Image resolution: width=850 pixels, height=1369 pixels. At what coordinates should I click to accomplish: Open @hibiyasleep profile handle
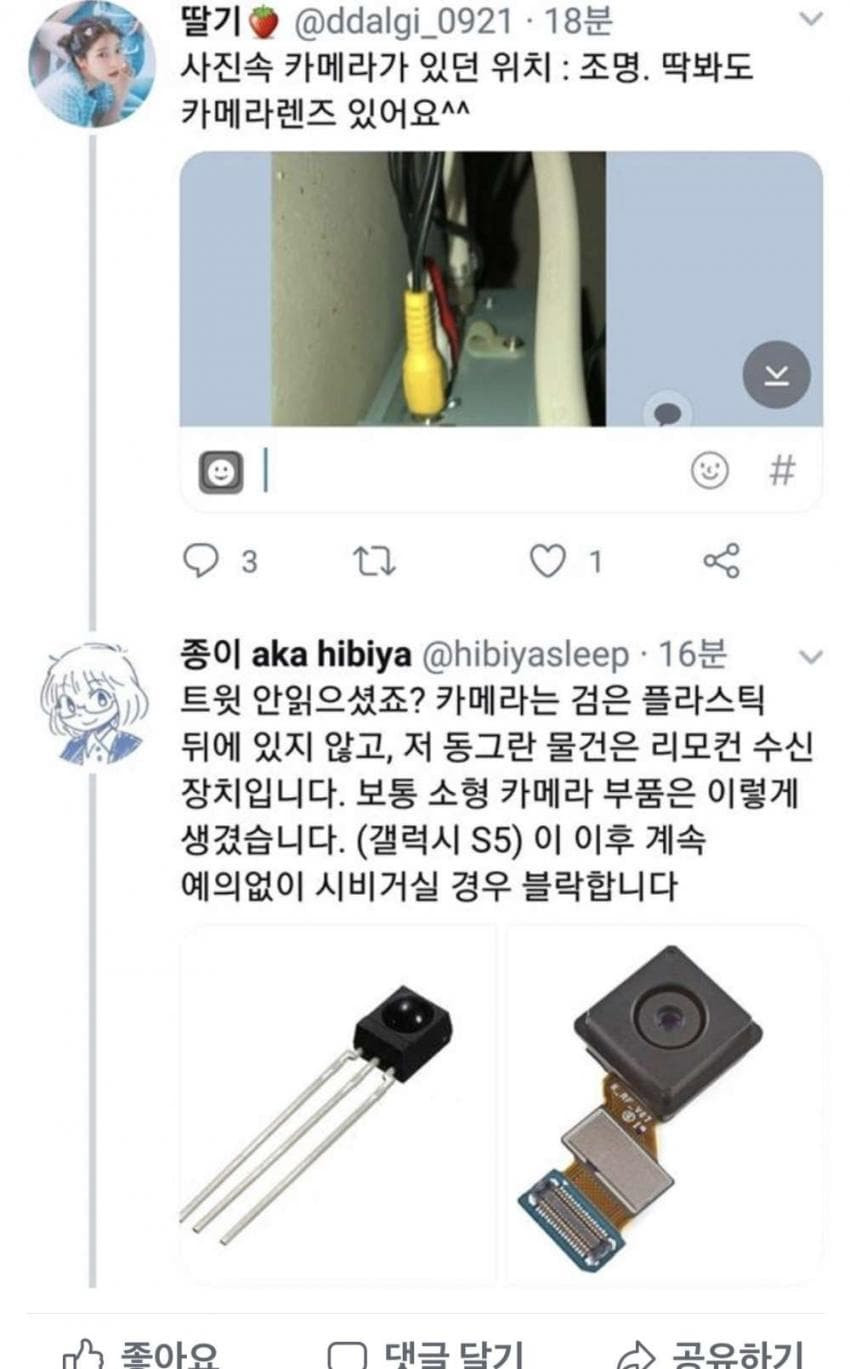point(527,656)
